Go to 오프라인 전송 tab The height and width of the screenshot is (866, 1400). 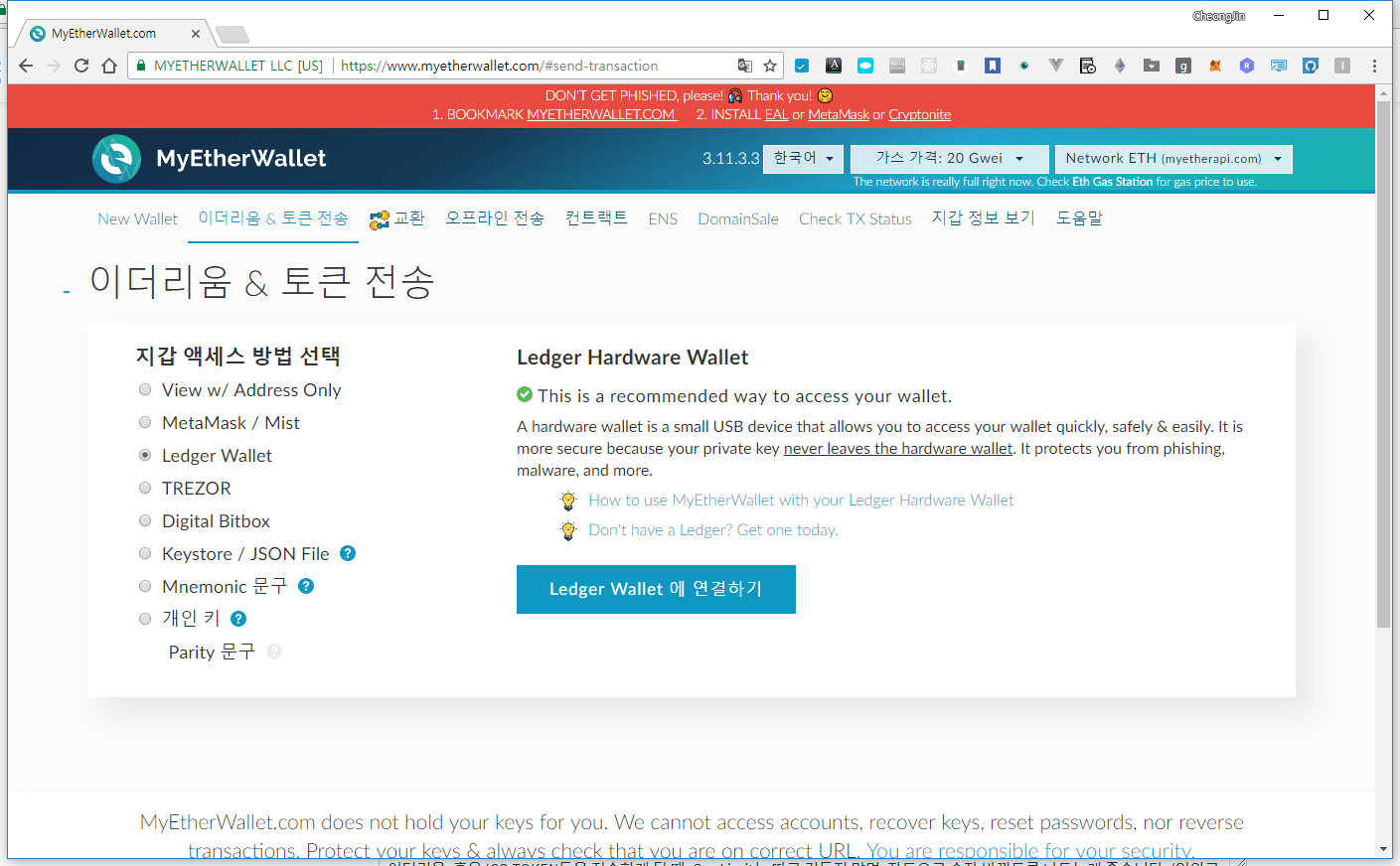495,218
